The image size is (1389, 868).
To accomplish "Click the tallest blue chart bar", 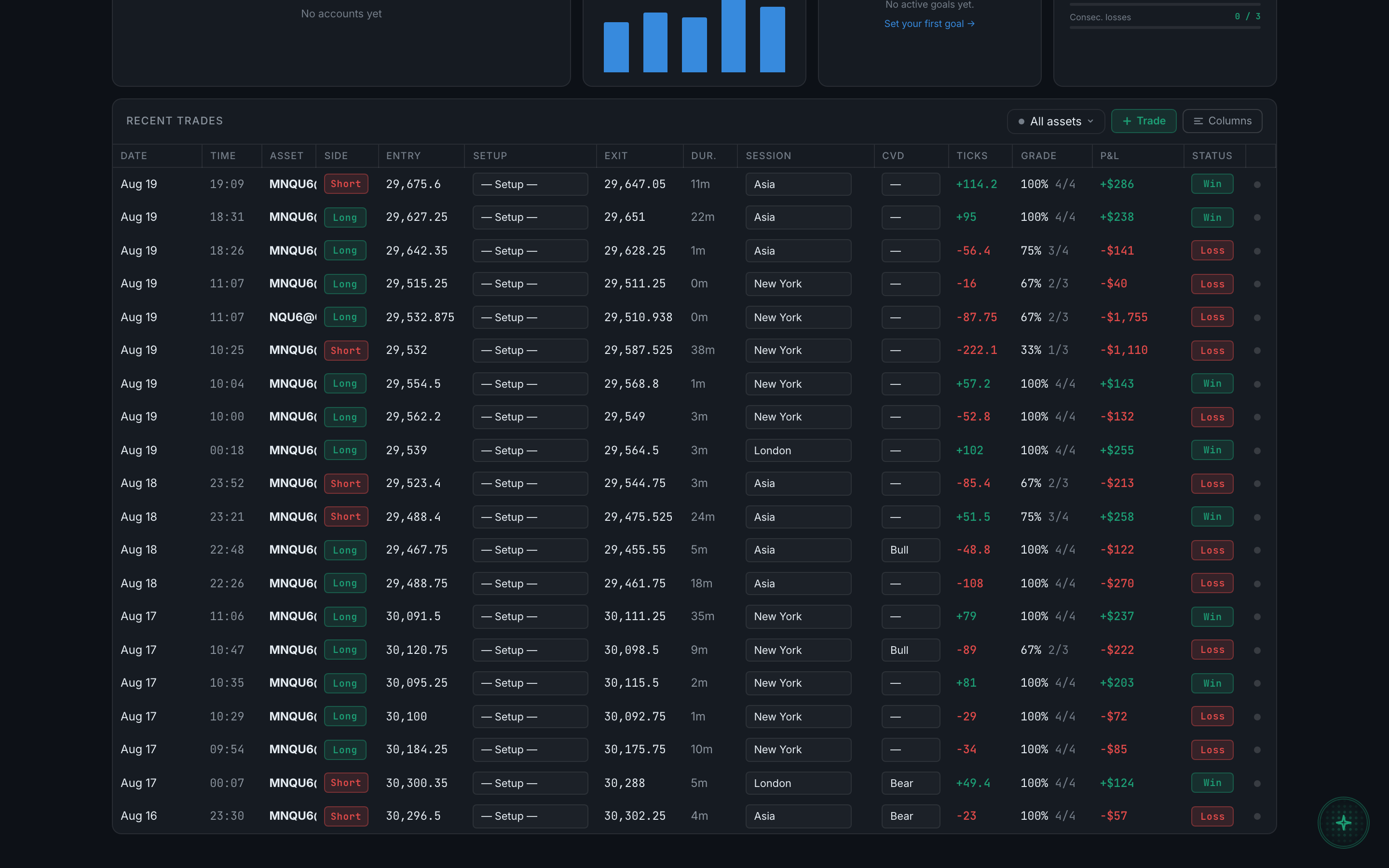I will point(733,36).
